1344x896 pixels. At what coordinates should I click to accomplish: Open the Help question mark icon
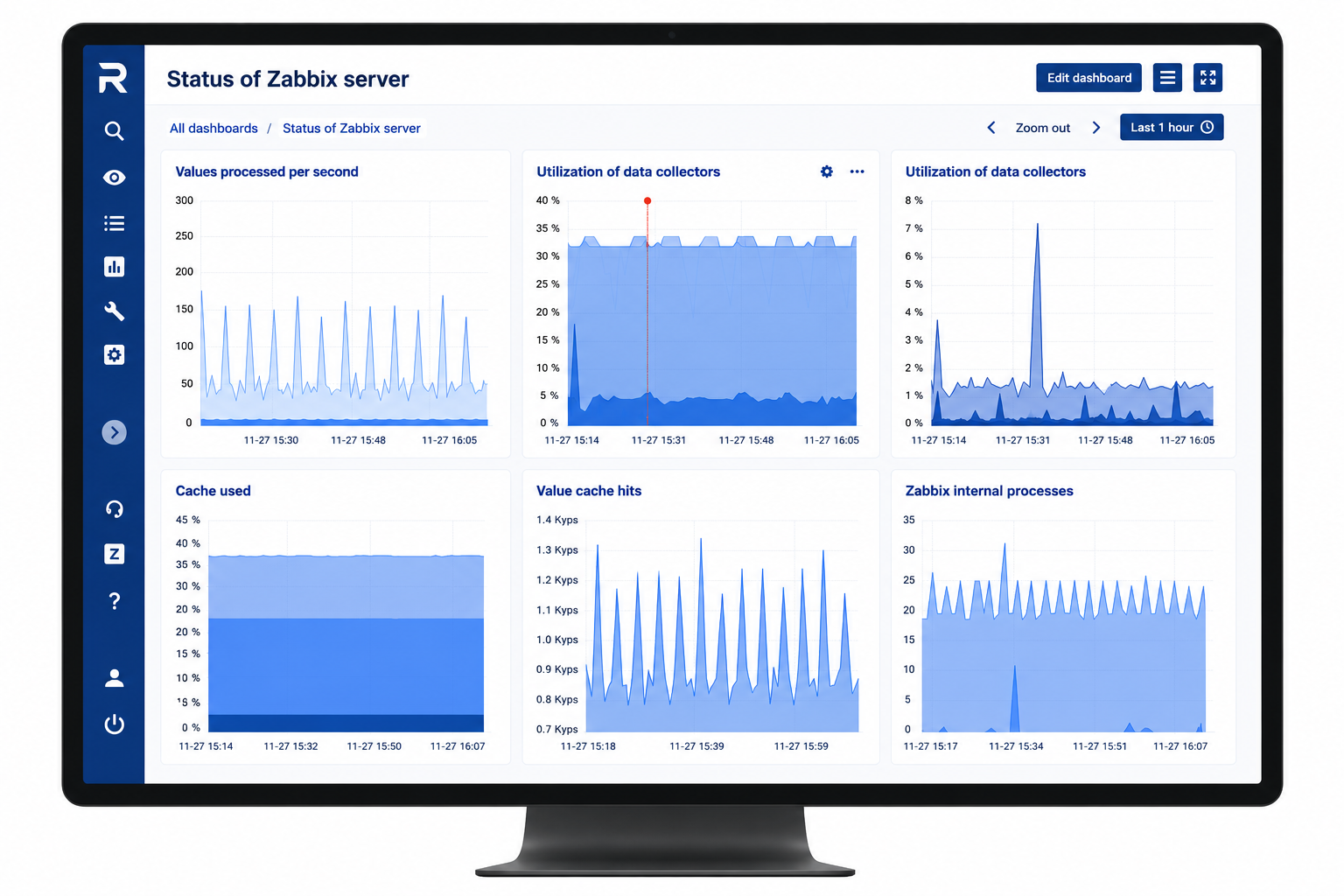[x=114, y=601]
